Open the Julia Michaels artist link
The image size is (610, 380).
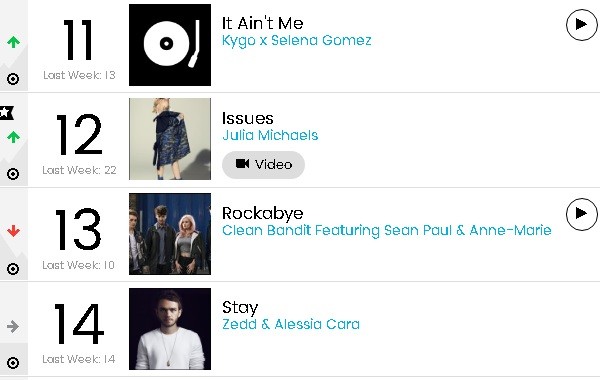click(x=270, y=135)
